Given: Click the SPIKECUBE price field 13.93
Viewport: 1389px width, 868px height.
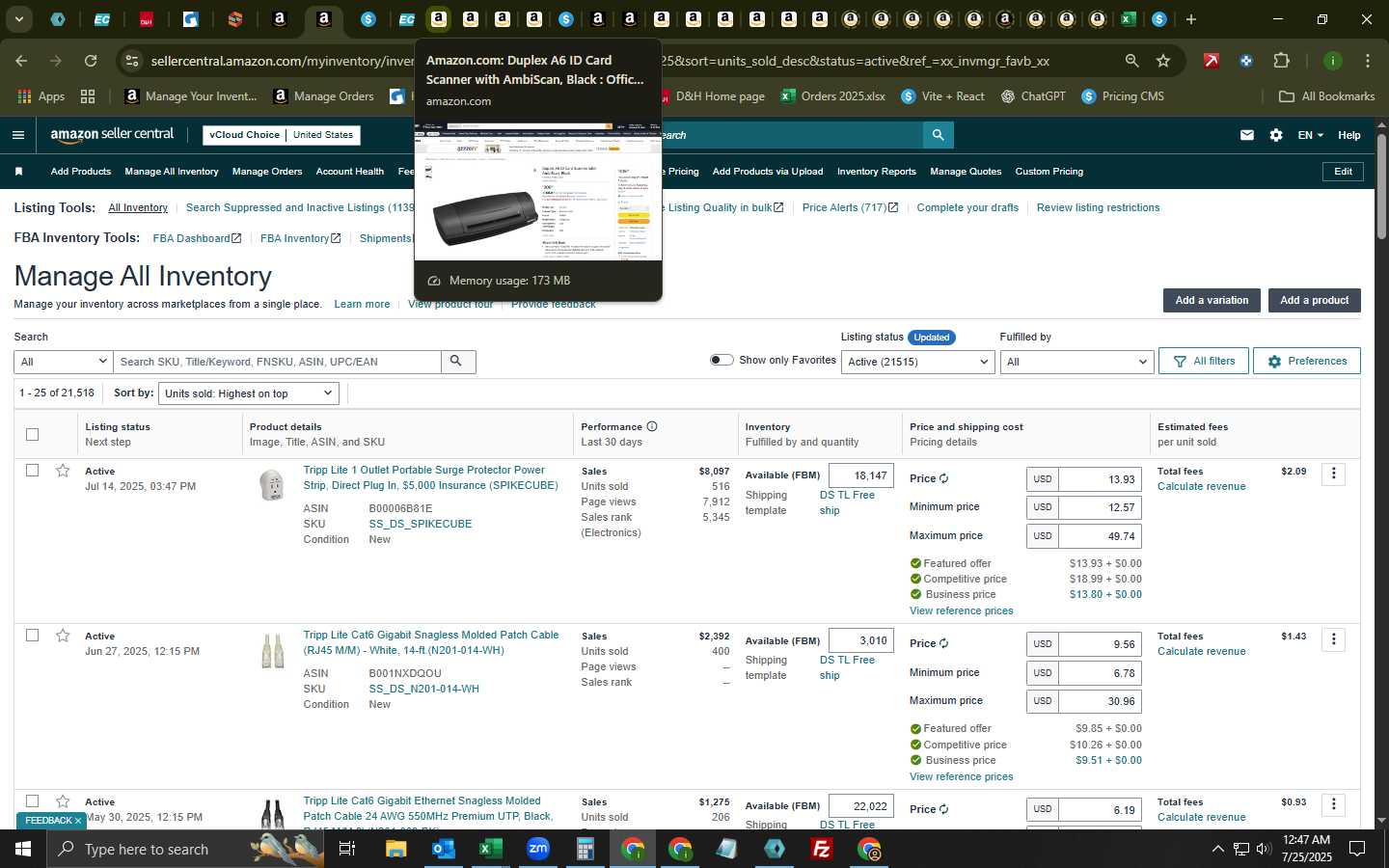Looking at the screenshot, I should tap(1100, 479).
